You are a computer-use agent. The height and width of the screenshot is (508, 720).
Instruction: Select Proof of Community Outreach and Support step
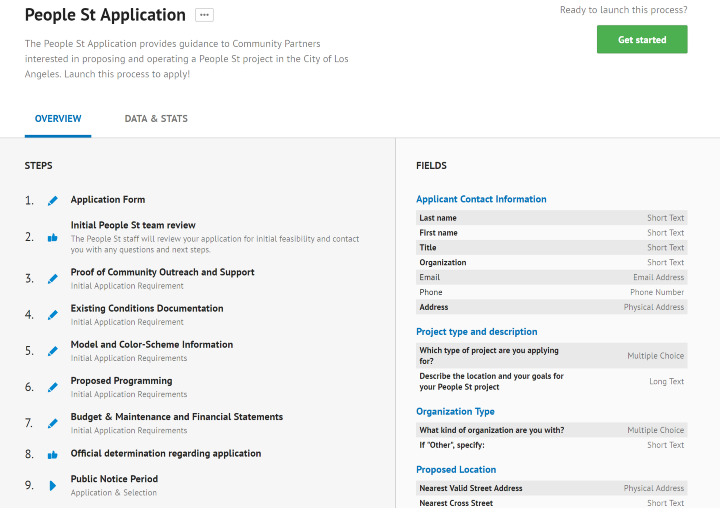click(x=163, y=272)
